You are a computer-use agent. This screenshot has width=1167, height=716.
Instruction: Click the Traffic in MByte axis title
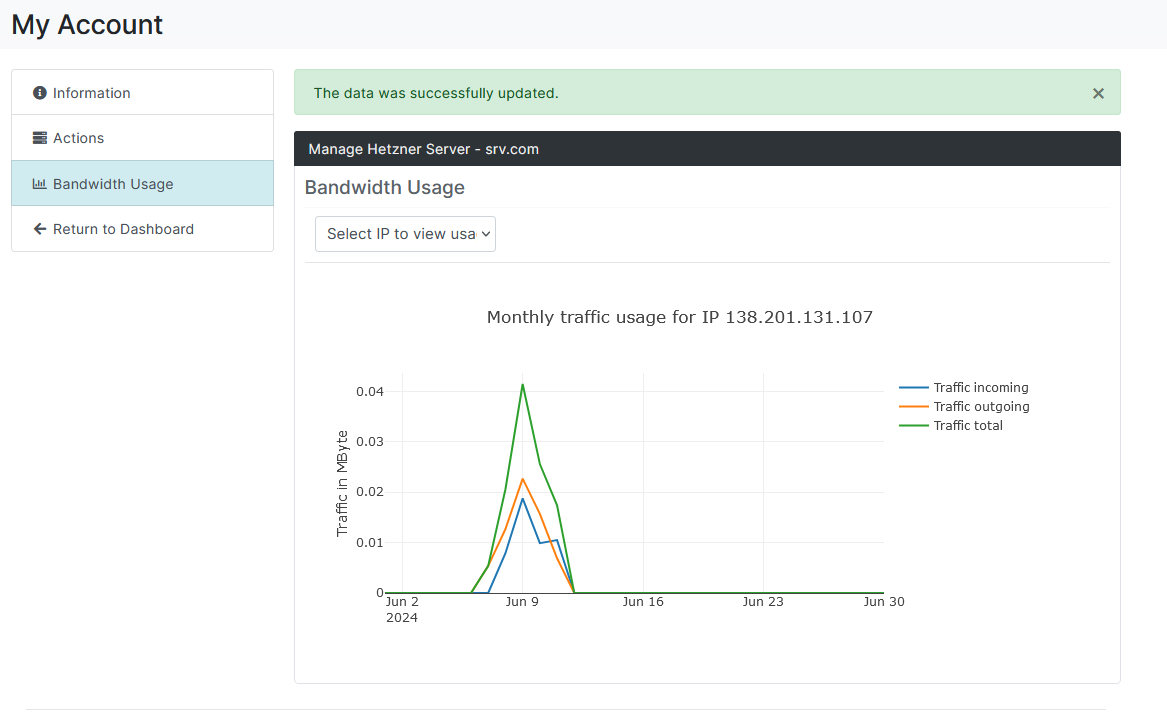342,483
